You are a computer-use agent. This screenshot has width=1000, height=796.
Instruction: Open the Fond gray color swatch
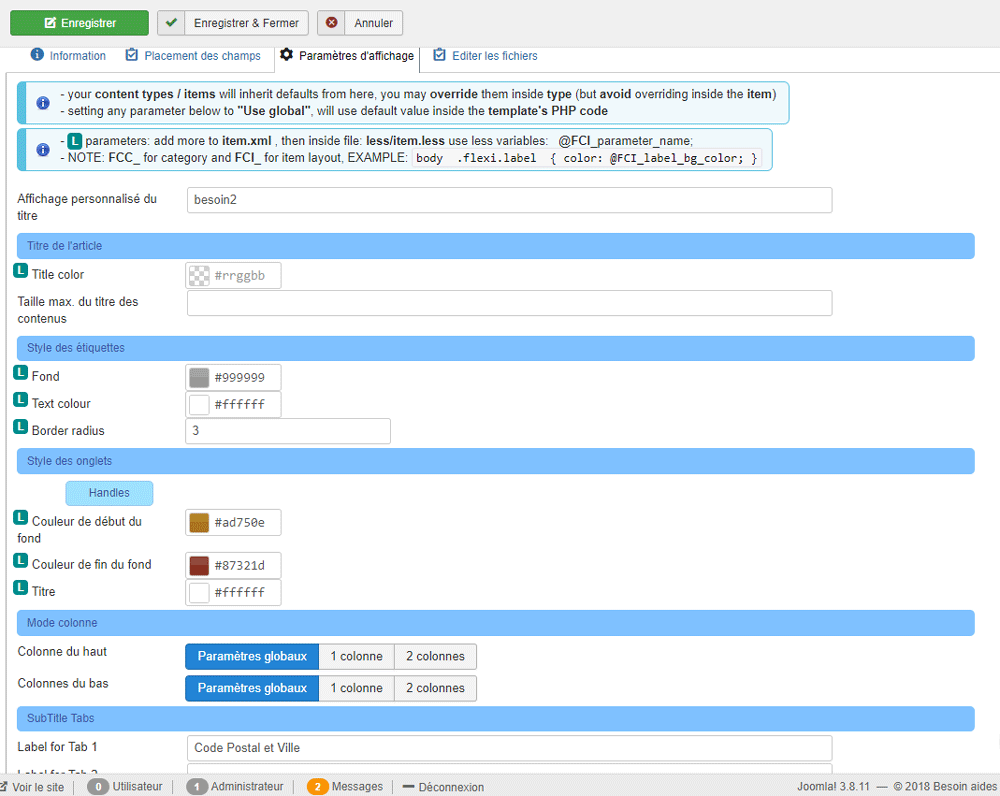[x=199, y=378]
